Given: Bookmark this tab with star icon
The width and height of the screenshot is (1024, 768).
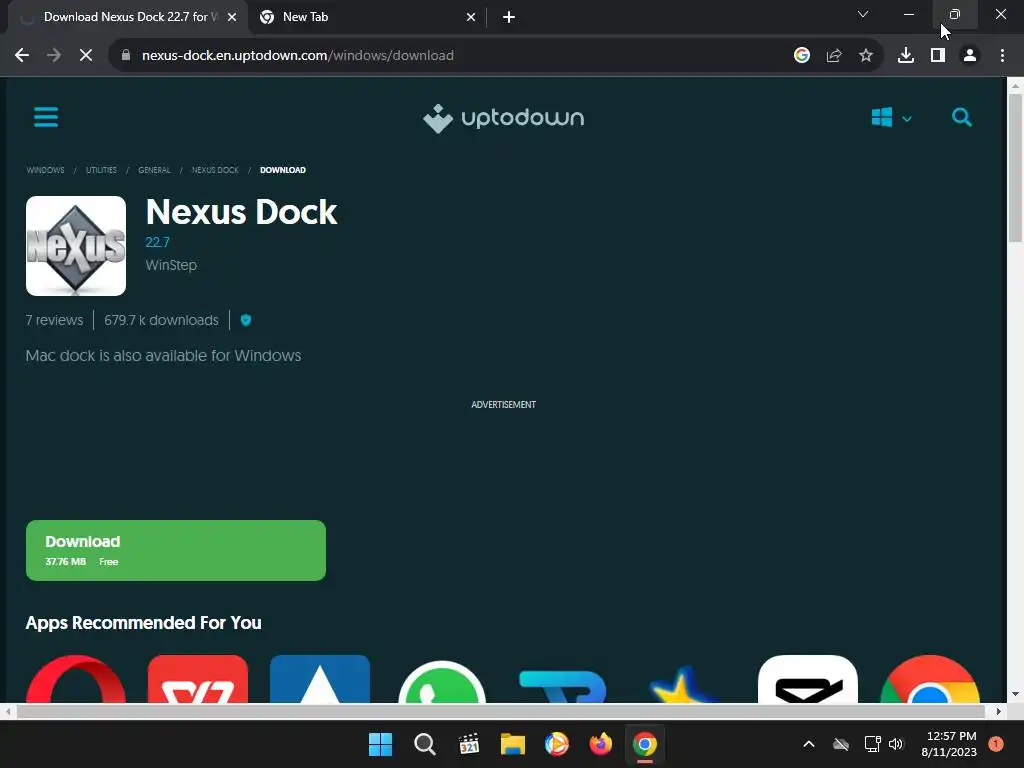Looking at the screenshot, I should point(866,56).
